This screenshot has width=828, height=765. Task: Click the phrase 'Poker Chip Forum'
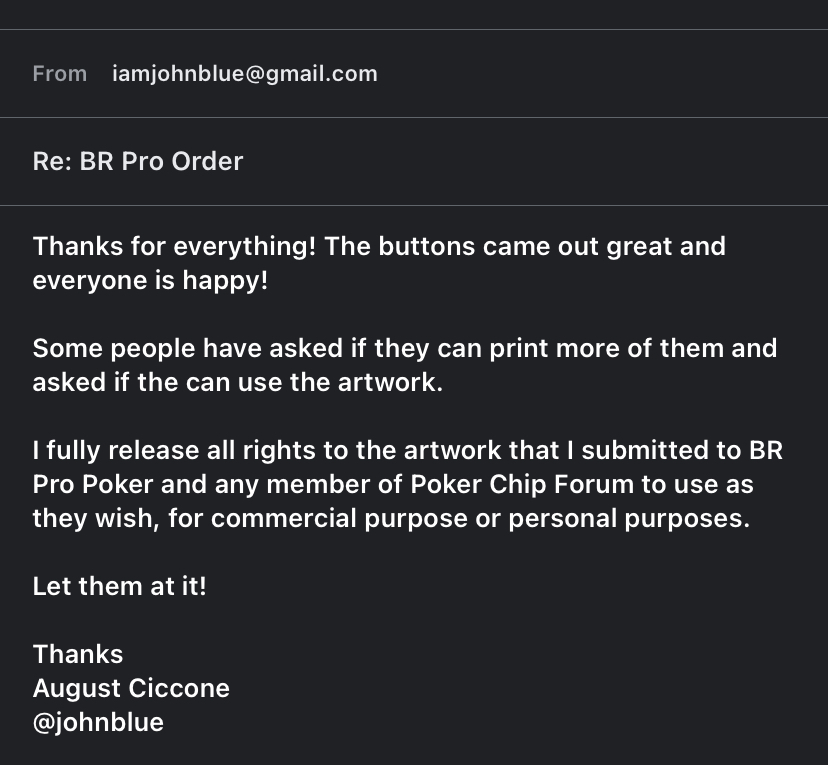click(522, 484)
